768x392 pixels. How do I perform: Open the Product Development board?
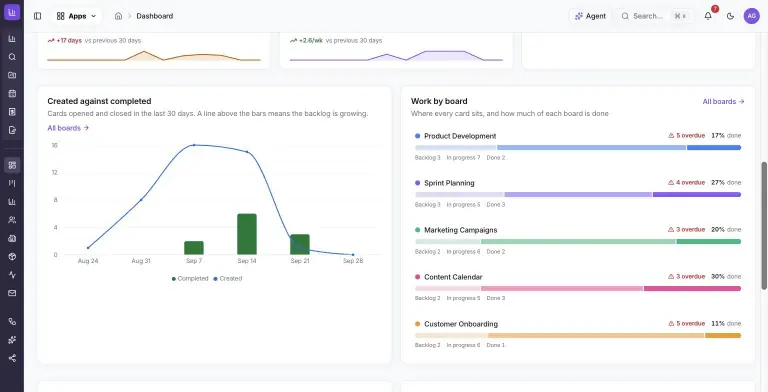460,136
